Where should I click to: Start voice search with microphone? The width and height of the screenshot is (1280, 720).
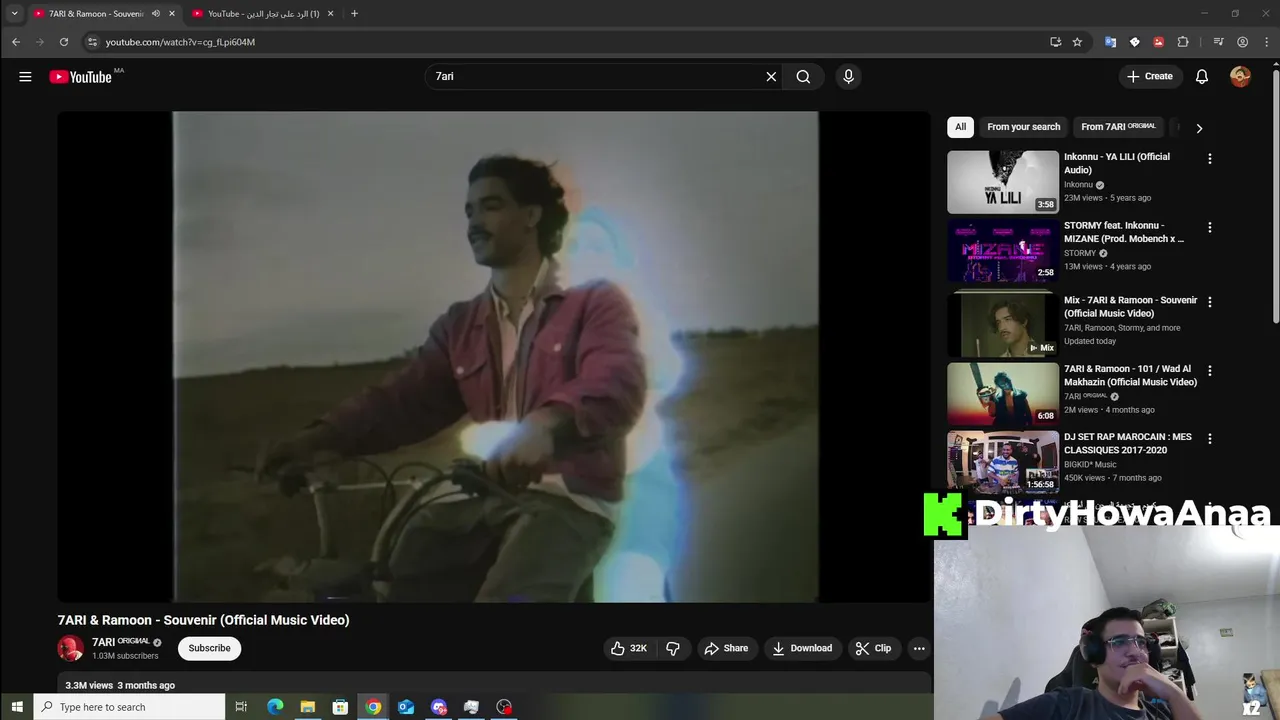click(848, 76)
